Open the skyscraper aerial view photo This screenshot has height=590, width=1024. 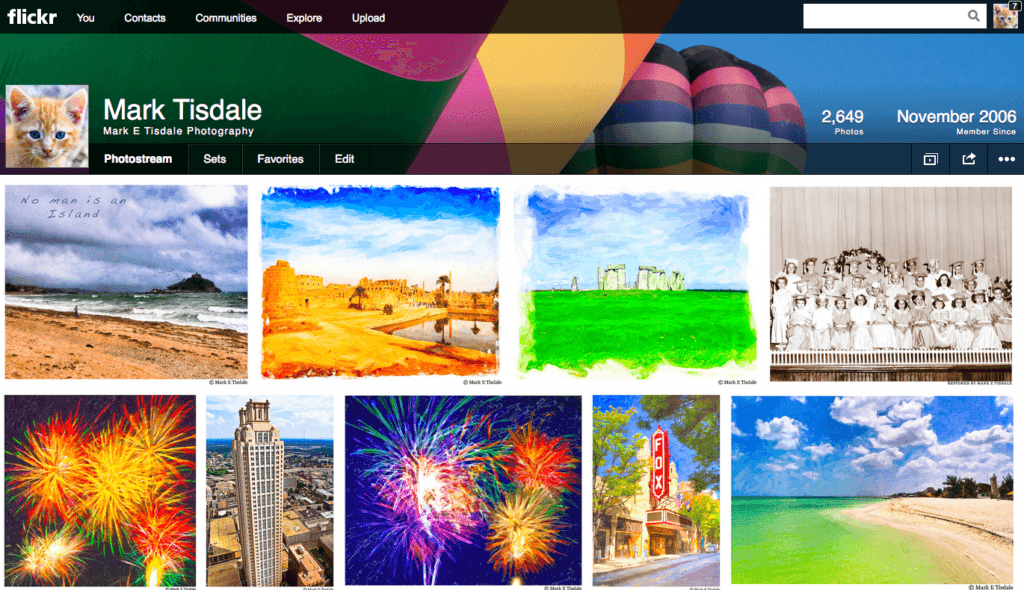(270, 490)
